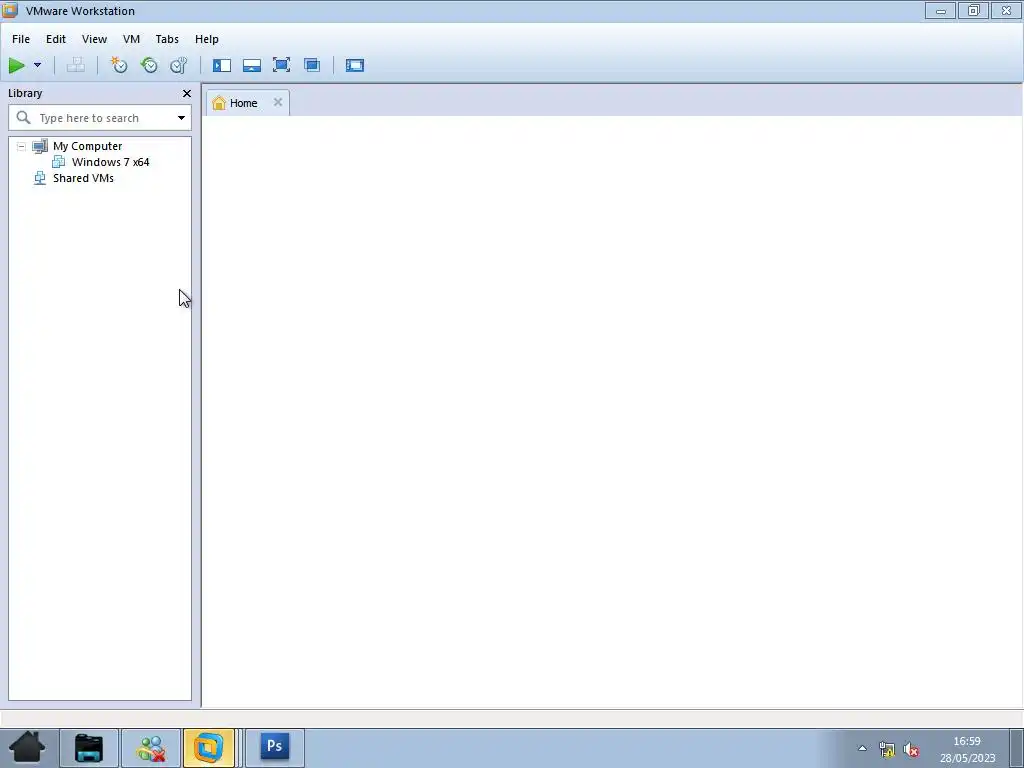Enter full screen mode icon
Screen dimensions: 1024x768
click(x=281, y=65)
